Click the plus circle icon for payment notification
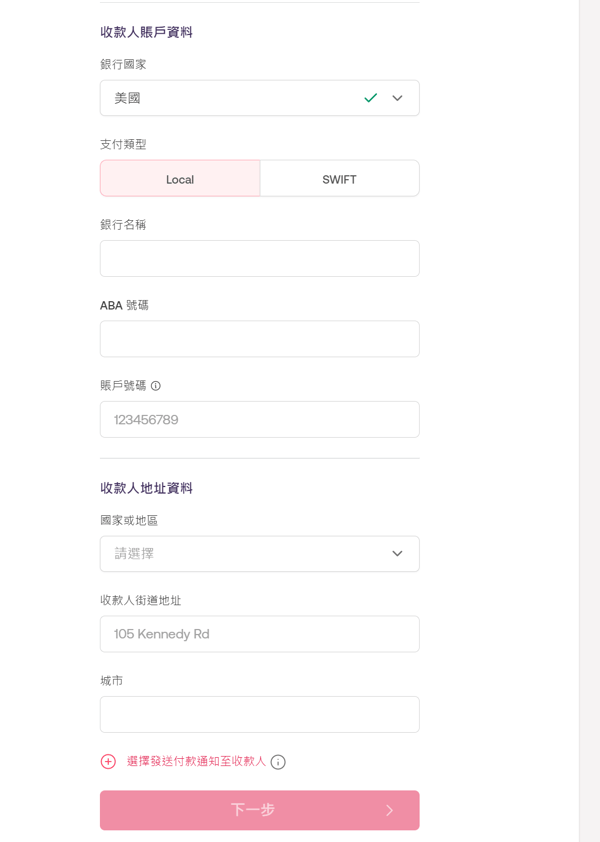This screenshot has height=842, width=600. pos(108,762)
